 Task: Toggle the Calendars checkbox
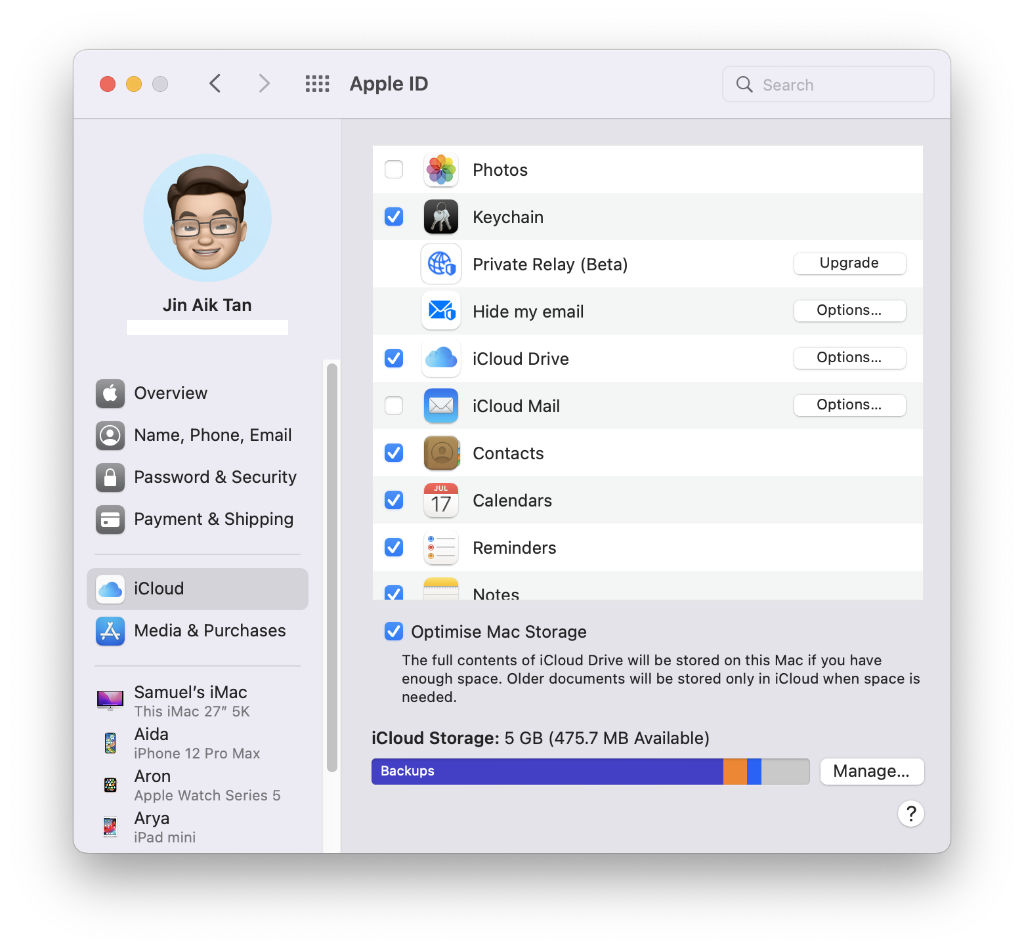(394, 499)
